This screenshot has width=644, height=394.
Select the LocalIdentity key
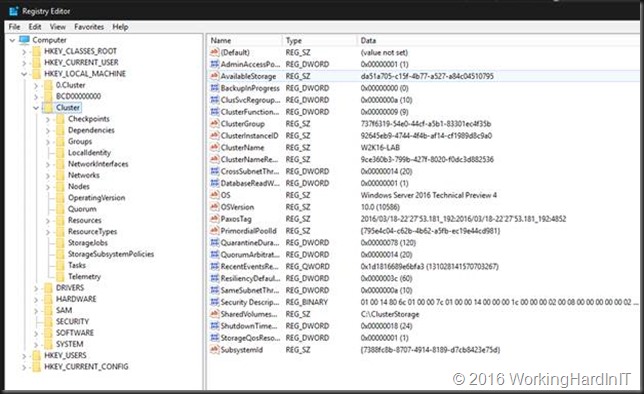click(x=89, y=153)
